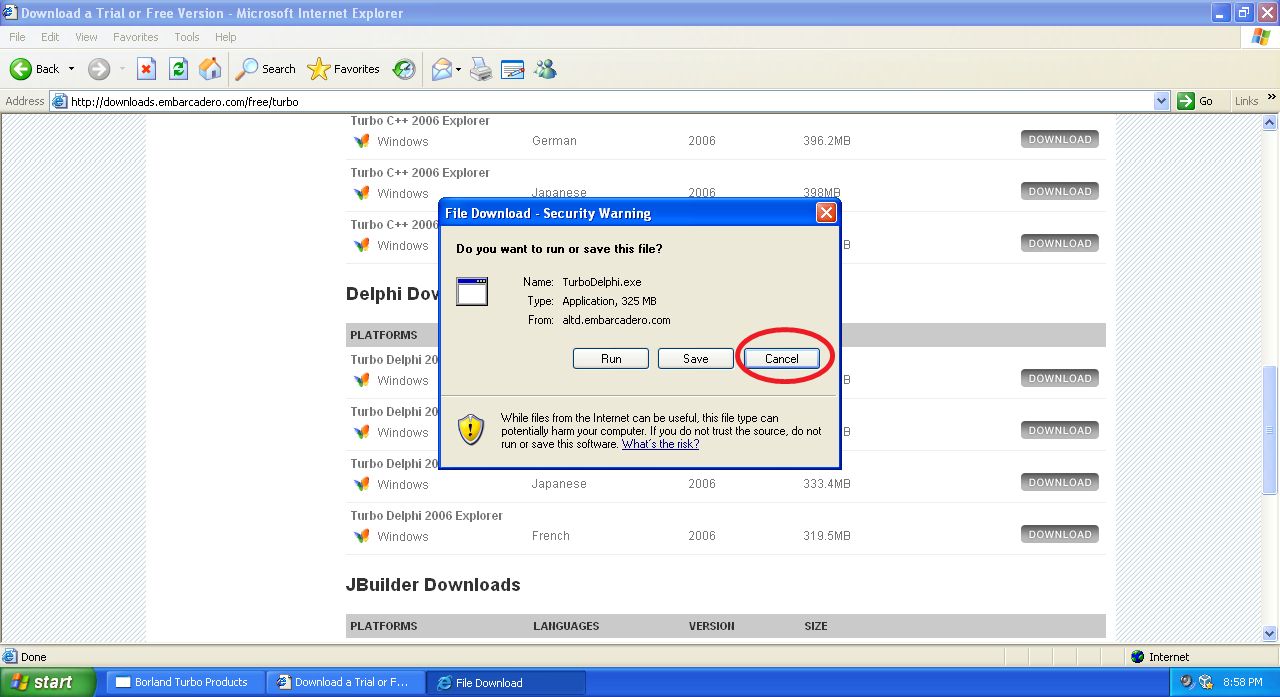Click the Back arrow icon
1280x697 pixels.
[x=21, y=69]
